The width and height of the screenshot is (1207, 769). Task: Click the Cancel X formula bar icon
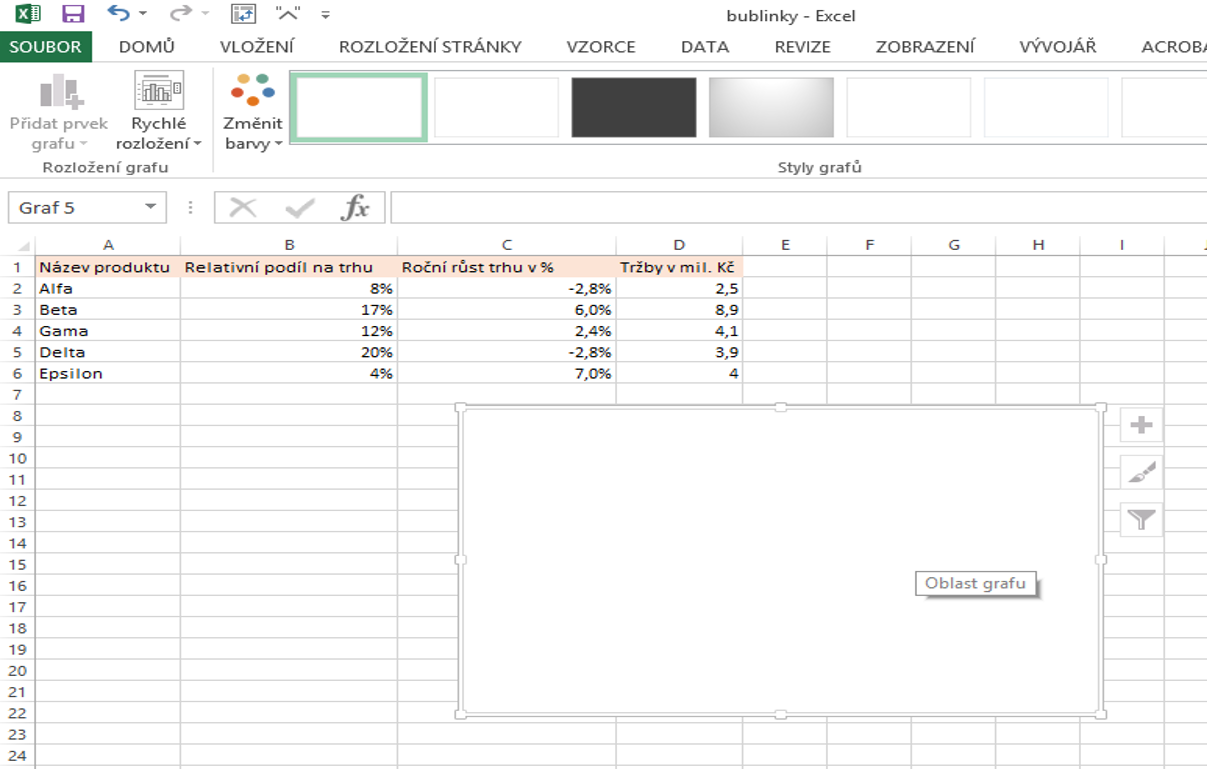(243, 208)
